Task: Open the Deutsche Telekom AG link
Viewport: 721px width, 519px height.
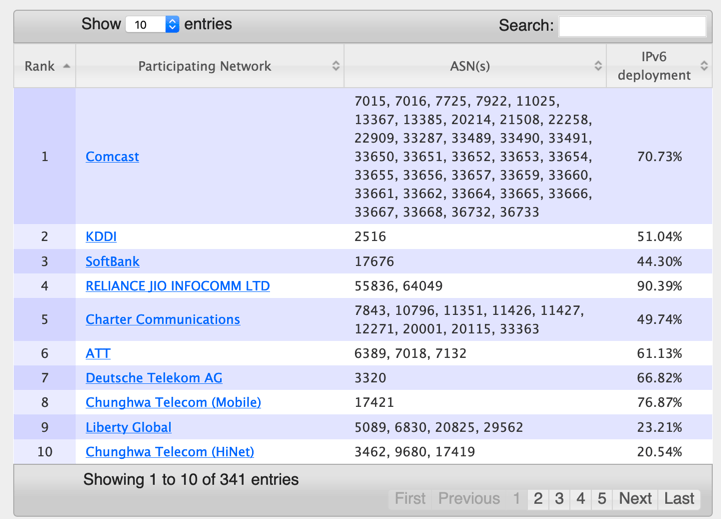Action: [x=154, y=378]
